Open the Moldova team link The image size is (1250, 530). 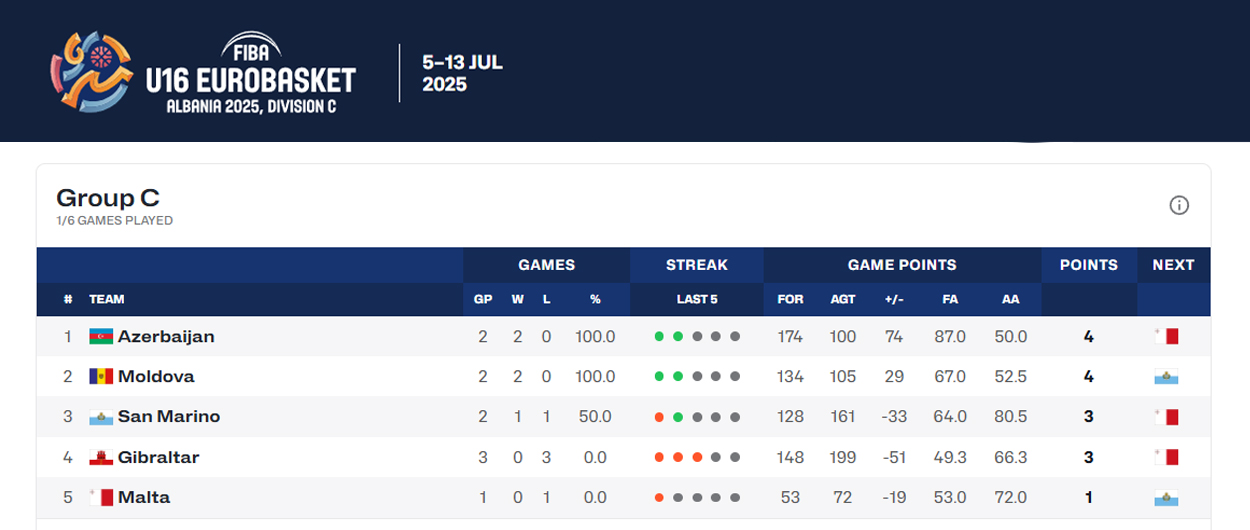(156, 377)
